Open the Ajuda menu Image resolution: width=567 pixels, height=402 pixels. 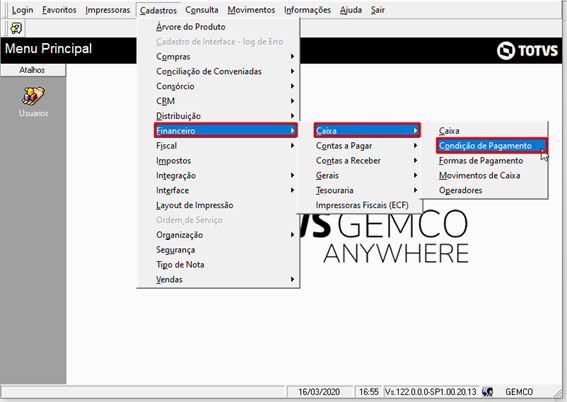point(351,10)
